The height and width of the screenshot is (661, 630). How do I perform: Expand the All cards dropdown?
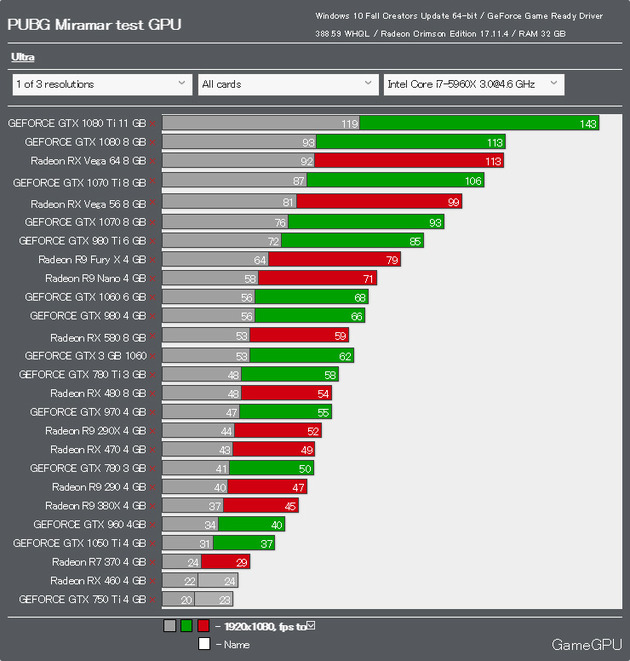coord(288,84)
